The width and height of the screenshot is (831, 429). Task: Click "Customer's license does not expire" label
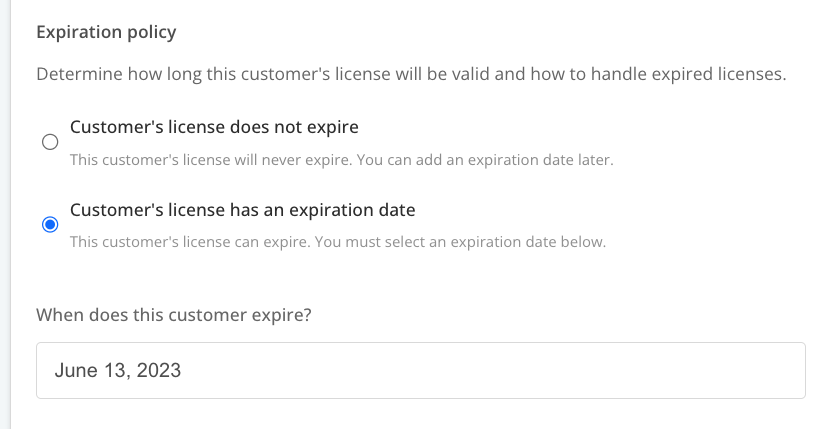pyautogui.click(x=214, y=127)
